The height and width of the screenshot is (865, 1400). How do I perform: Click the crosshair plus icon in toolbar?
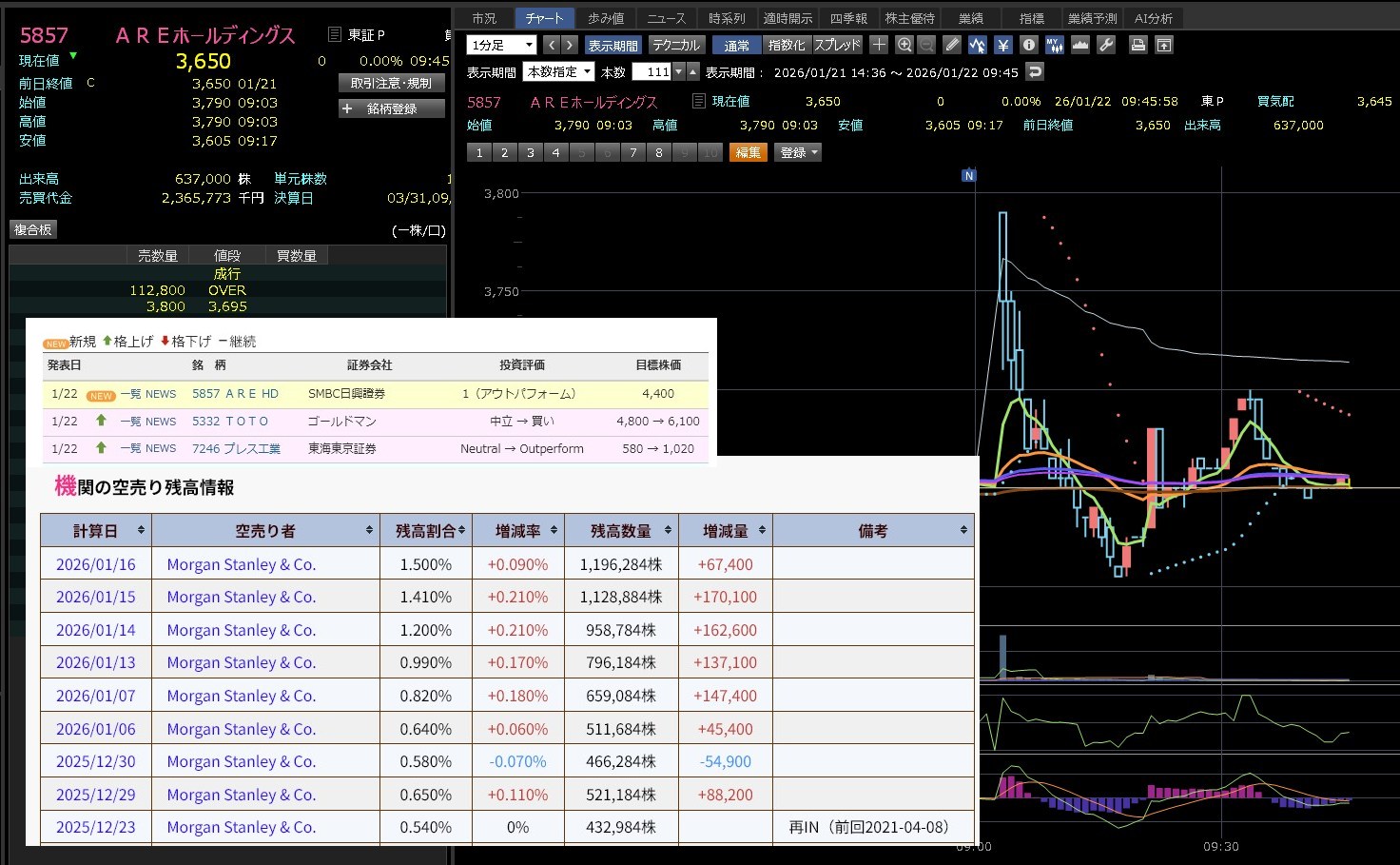tap(879, 45)
